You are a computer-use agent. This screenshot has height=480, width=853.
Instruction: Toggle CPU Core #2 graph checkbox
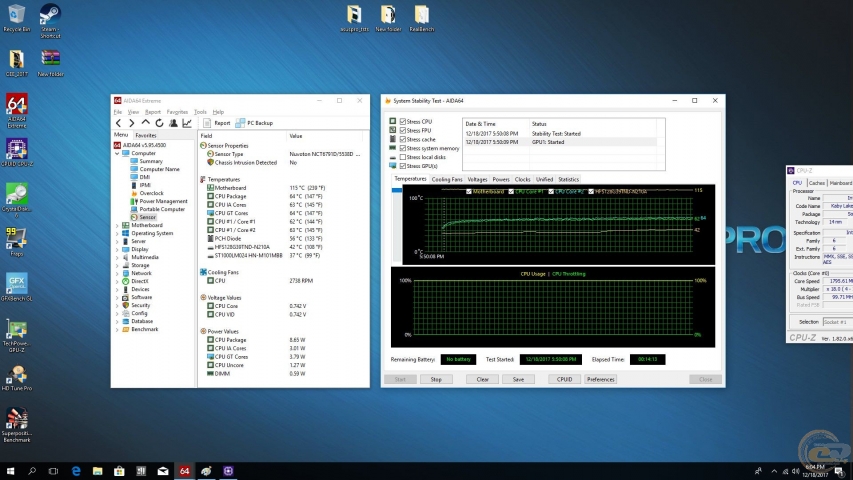point(551,192)
